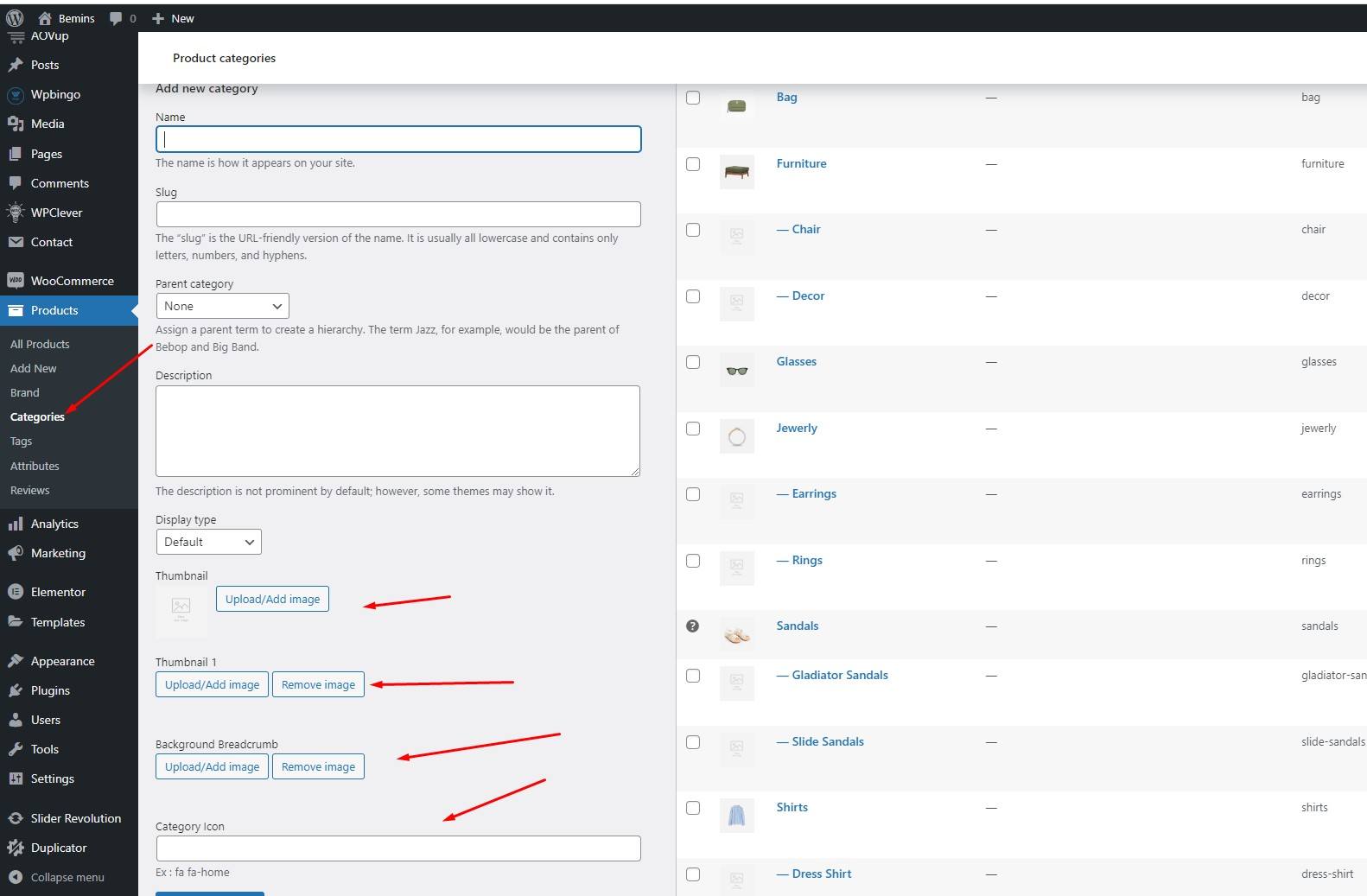Open the Tags submenu item
This screenshot has width=1367, height=896.
click(21, 441)
